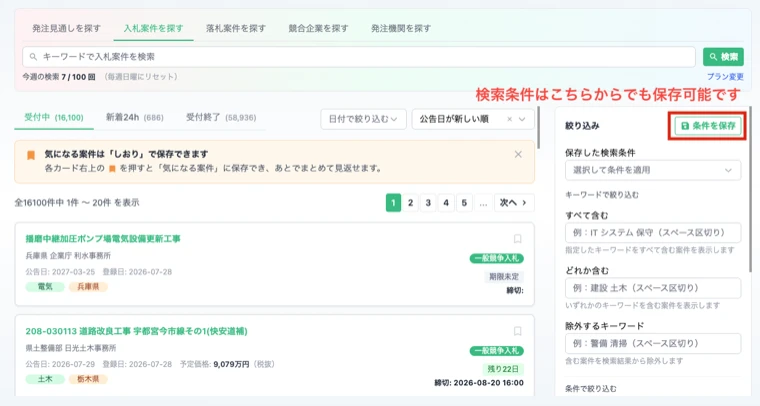
Task: Click the 除外するキーワード field
Action: point(653,343)
